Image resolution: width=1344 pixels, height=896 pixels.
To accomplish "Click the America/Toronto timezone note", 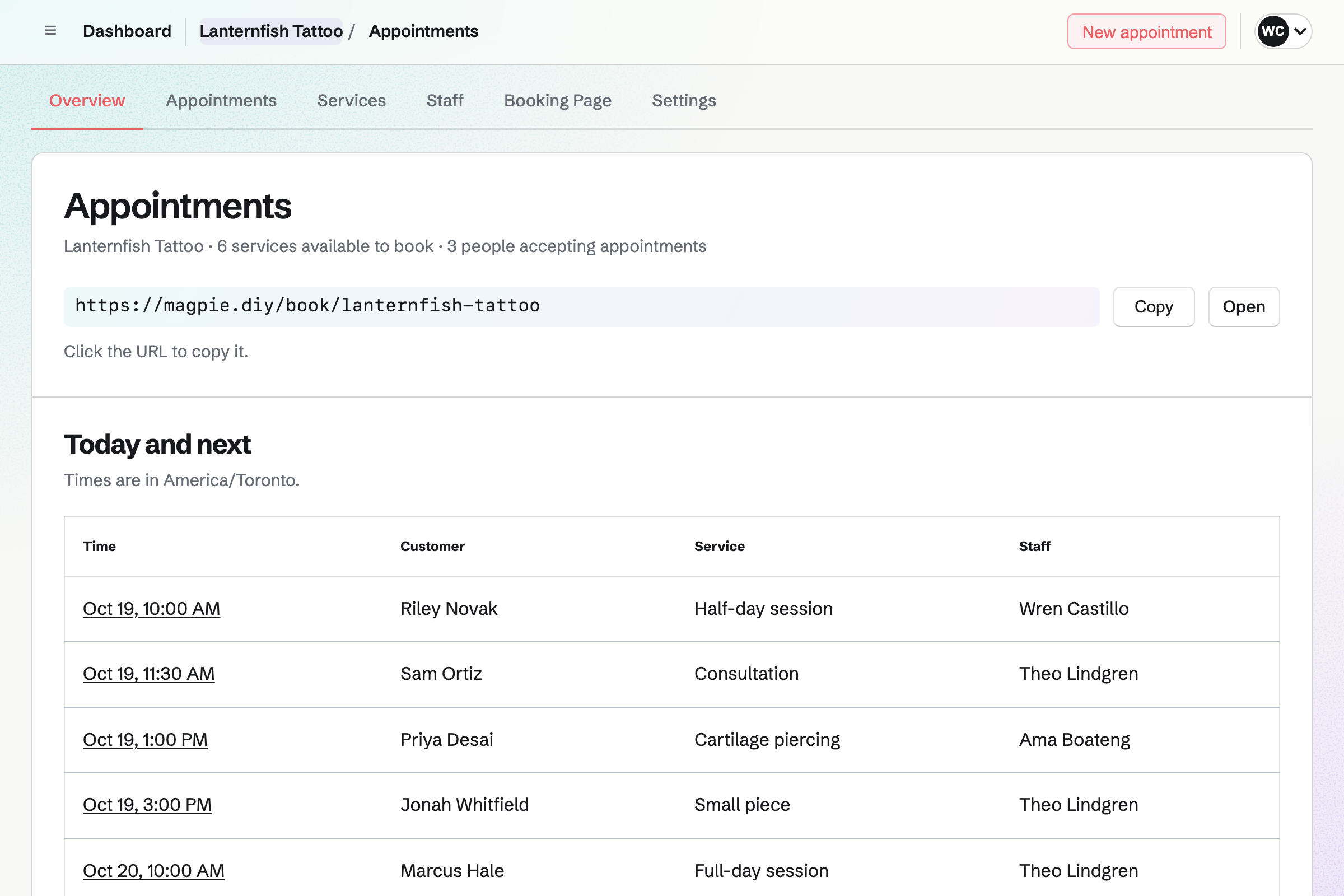I will click(181, 480).
